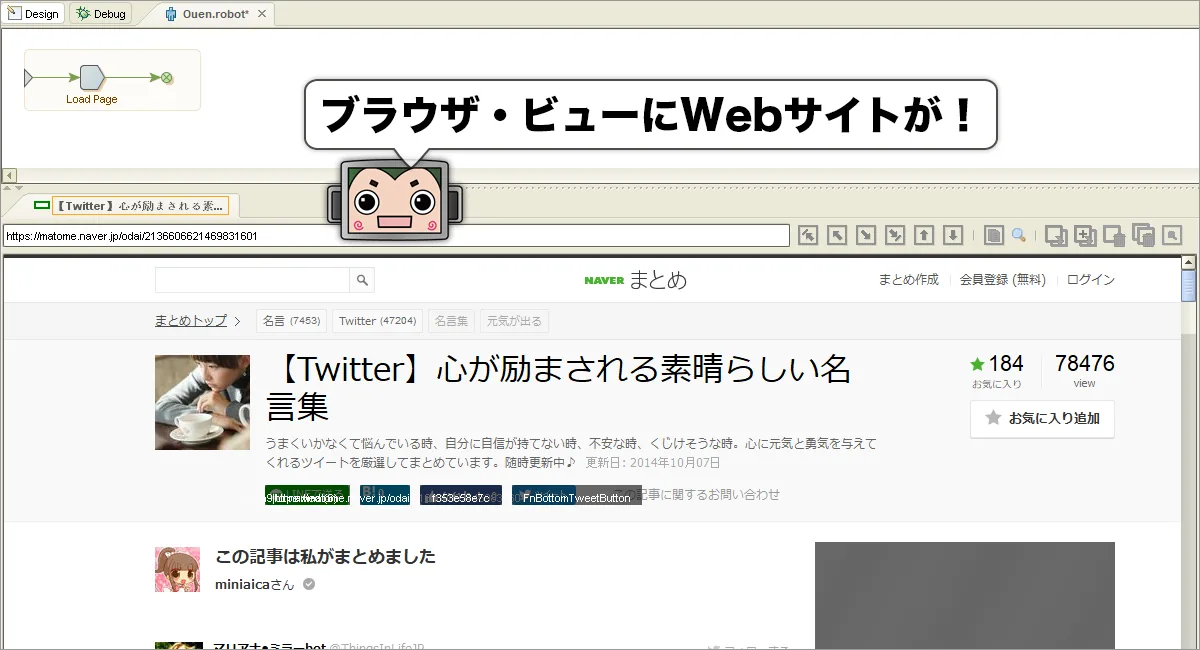
Task: Click the stacked windows with trash icon
Action: click(1144, 235)
